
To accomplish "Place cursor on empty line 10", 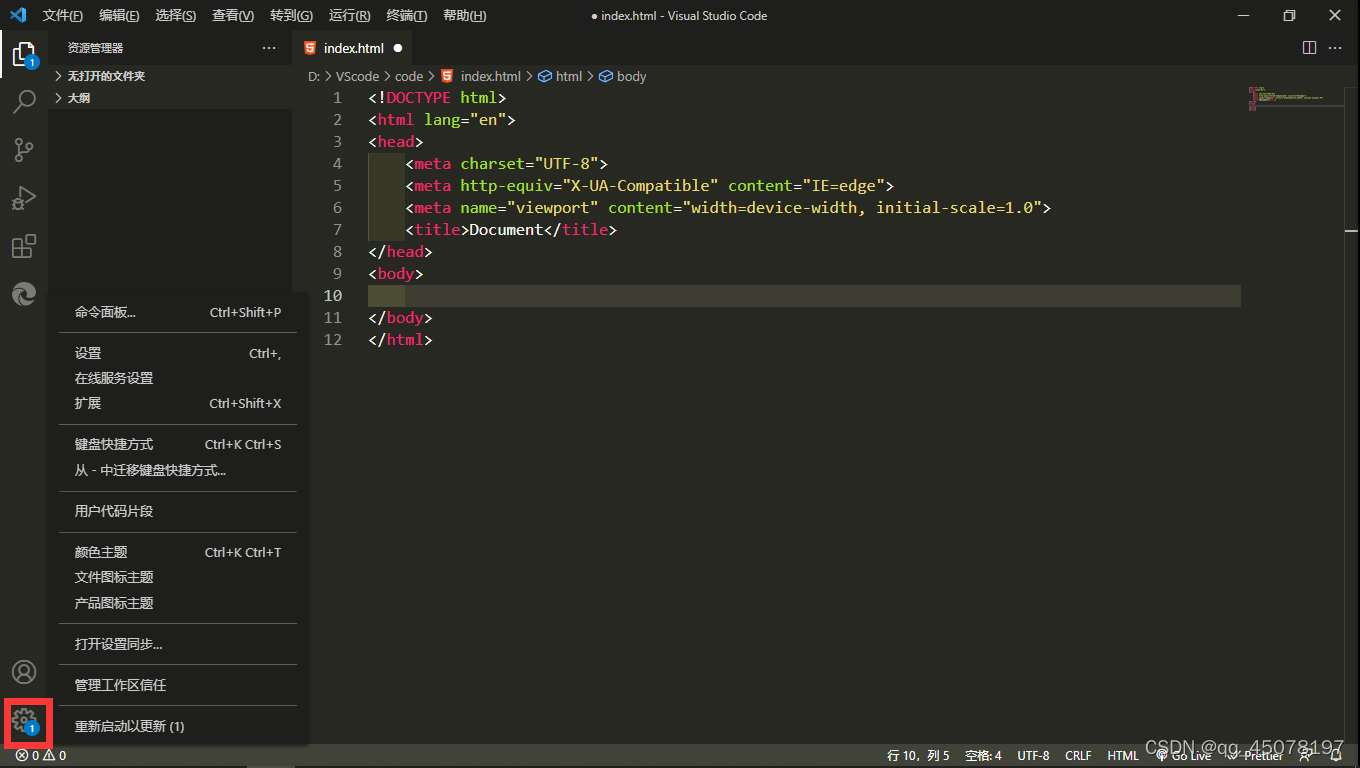I will point(804,296).
